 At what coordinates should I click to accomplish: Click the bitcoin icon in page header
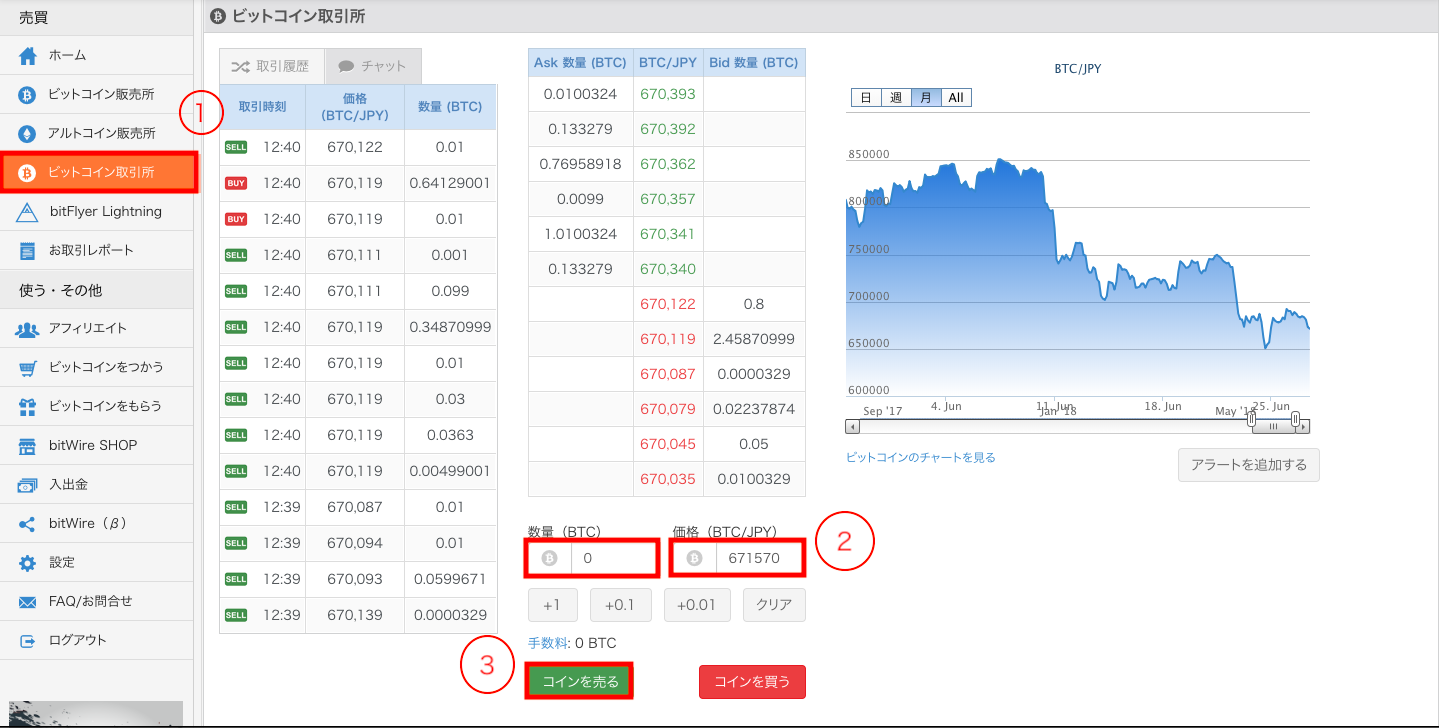coord(218,15)
